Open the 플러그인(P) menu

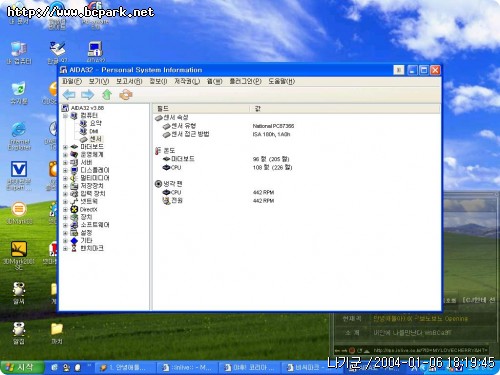(245, 81)
